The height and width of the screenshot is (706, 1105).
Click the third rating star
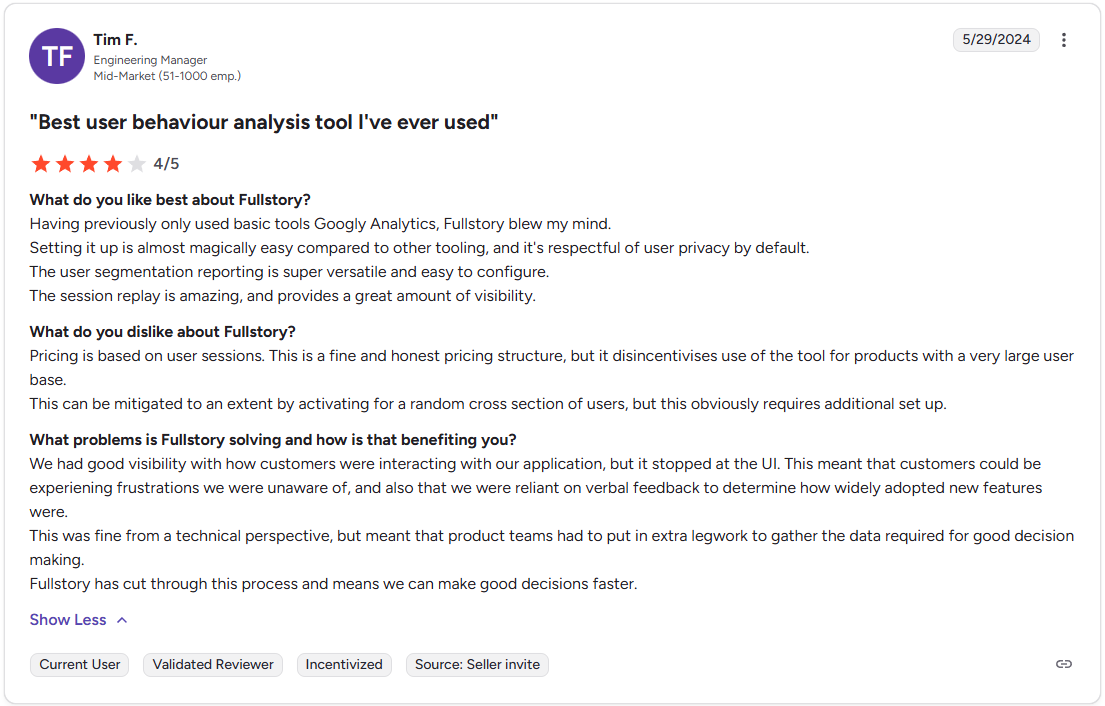tap(89, 164)
